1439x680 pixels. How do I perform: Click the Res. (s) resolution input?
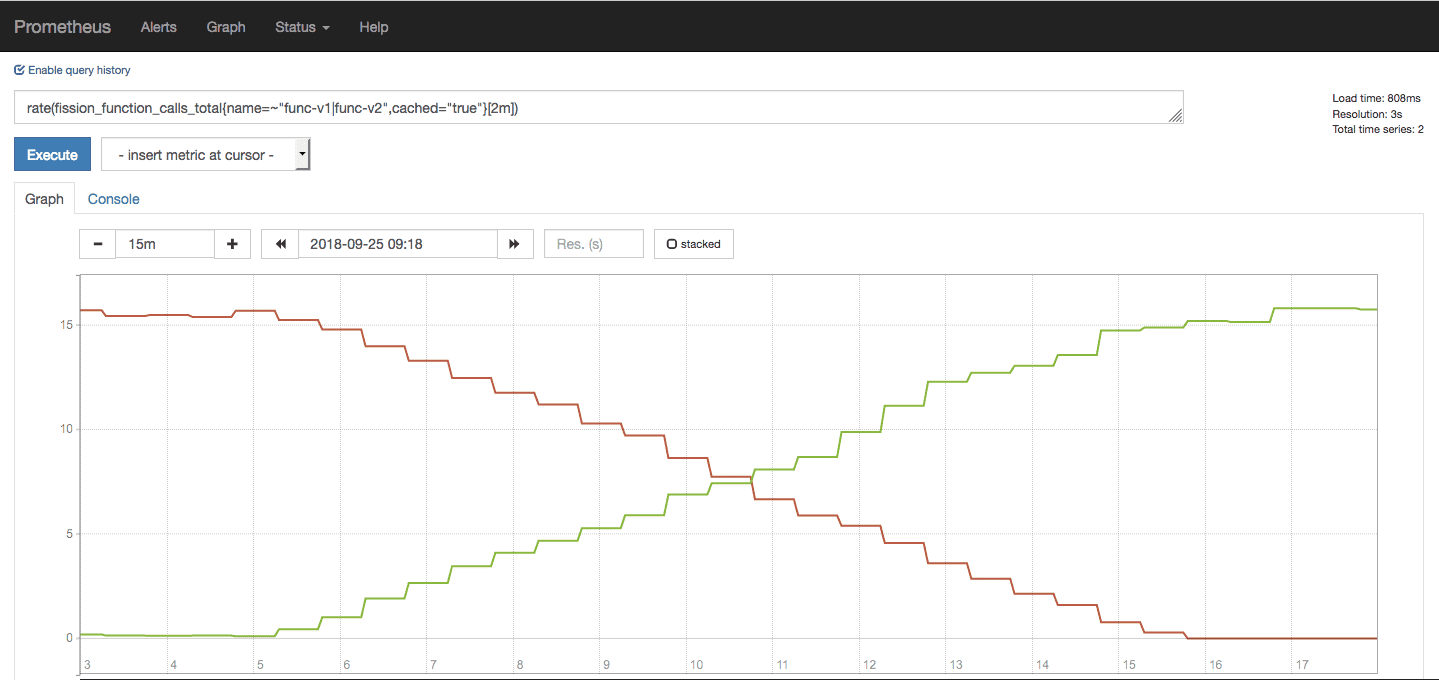tap(593, 244)
